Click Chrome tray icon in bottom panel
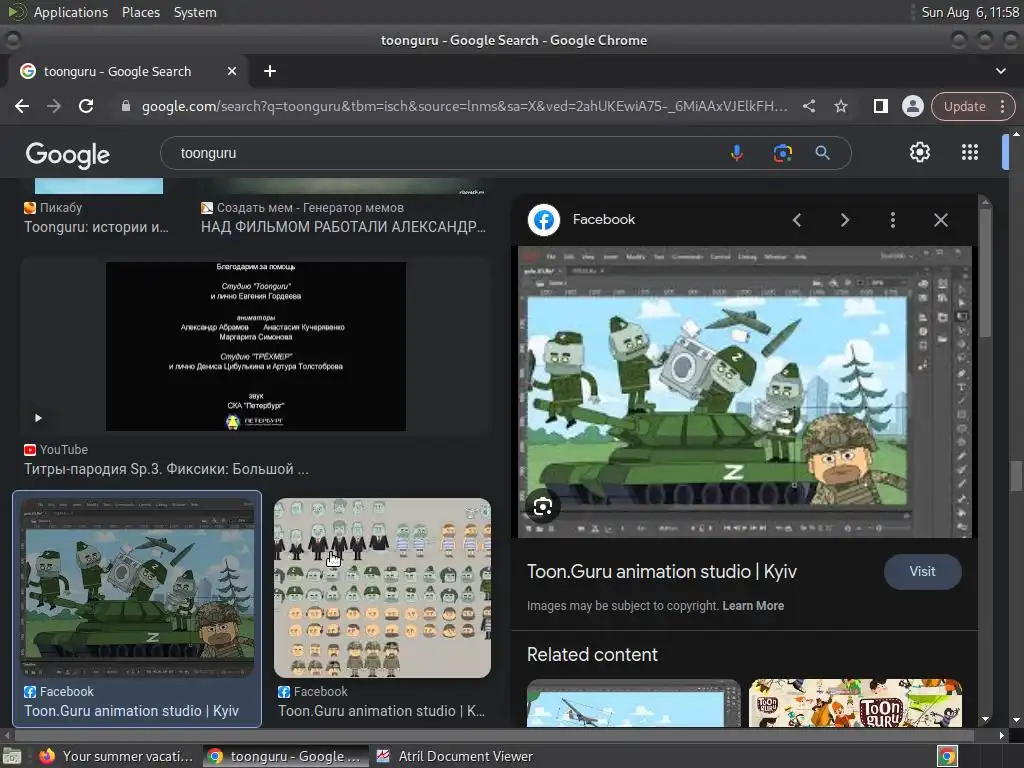This screenshot has width=1024, height=768. [948, 756]
